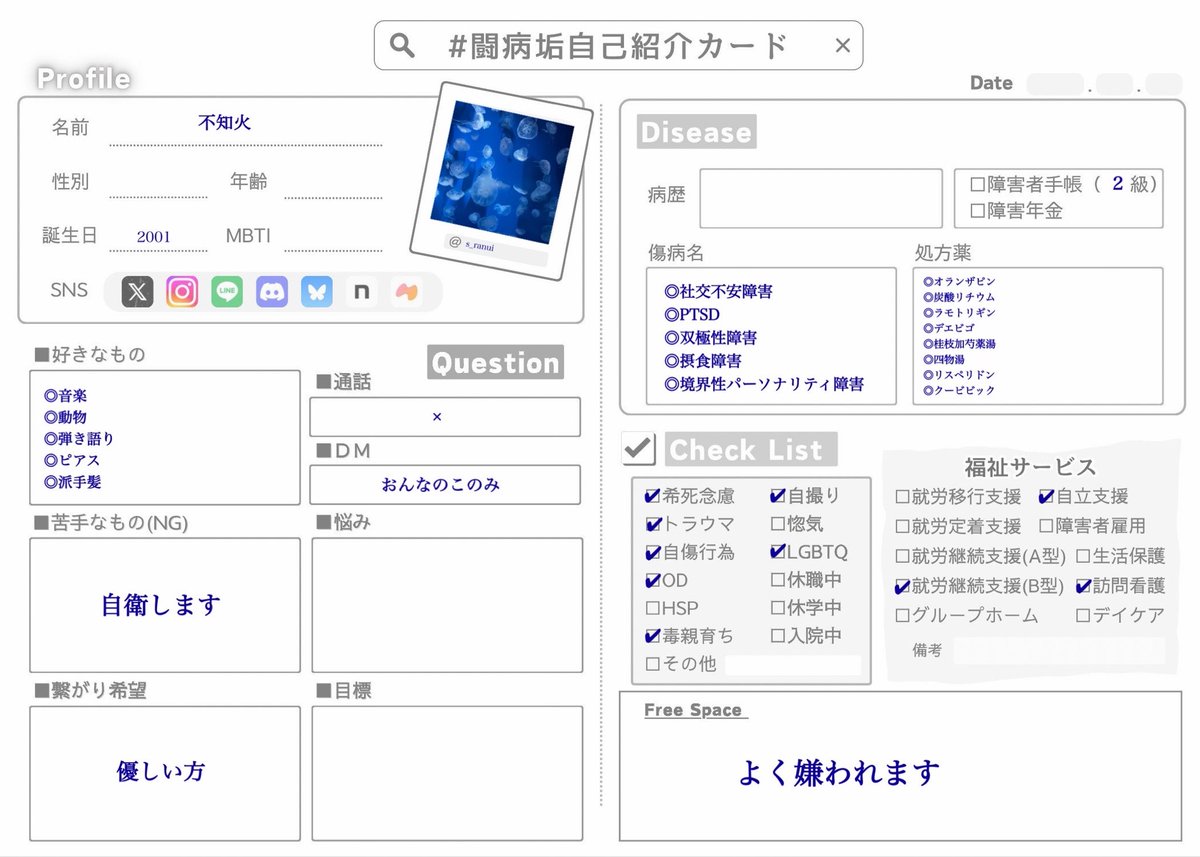The image size is (1200, 857).
Task: Click the 誕生日 field showing 2001
Action: pos(157,236)
